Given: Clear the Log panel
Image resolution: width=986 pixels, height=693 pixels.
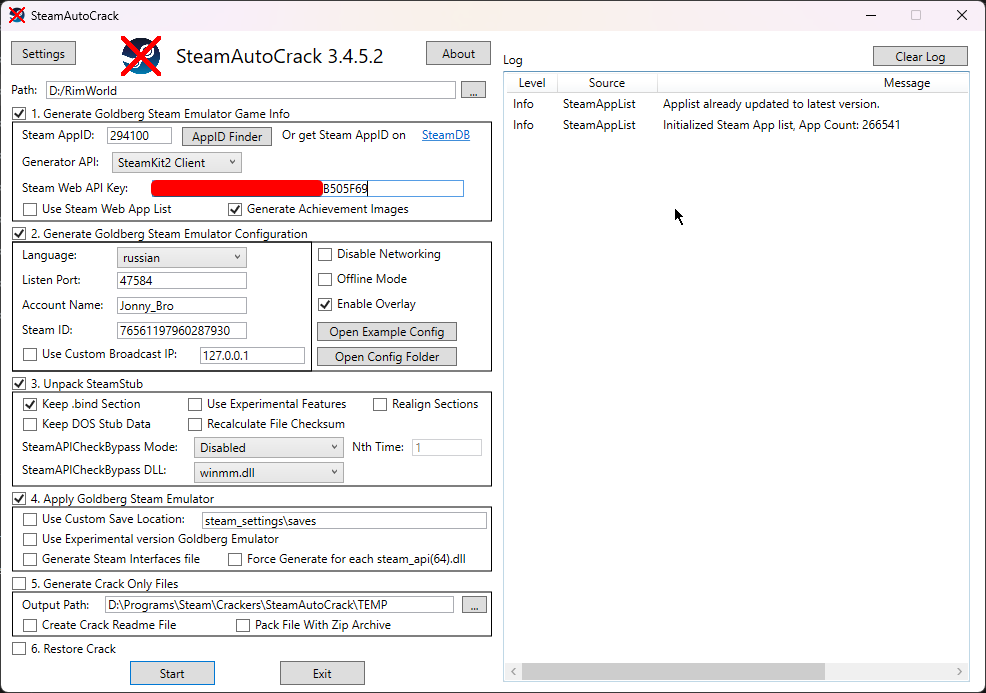Looking at the screenshot, I should click(x=919, y=56).
